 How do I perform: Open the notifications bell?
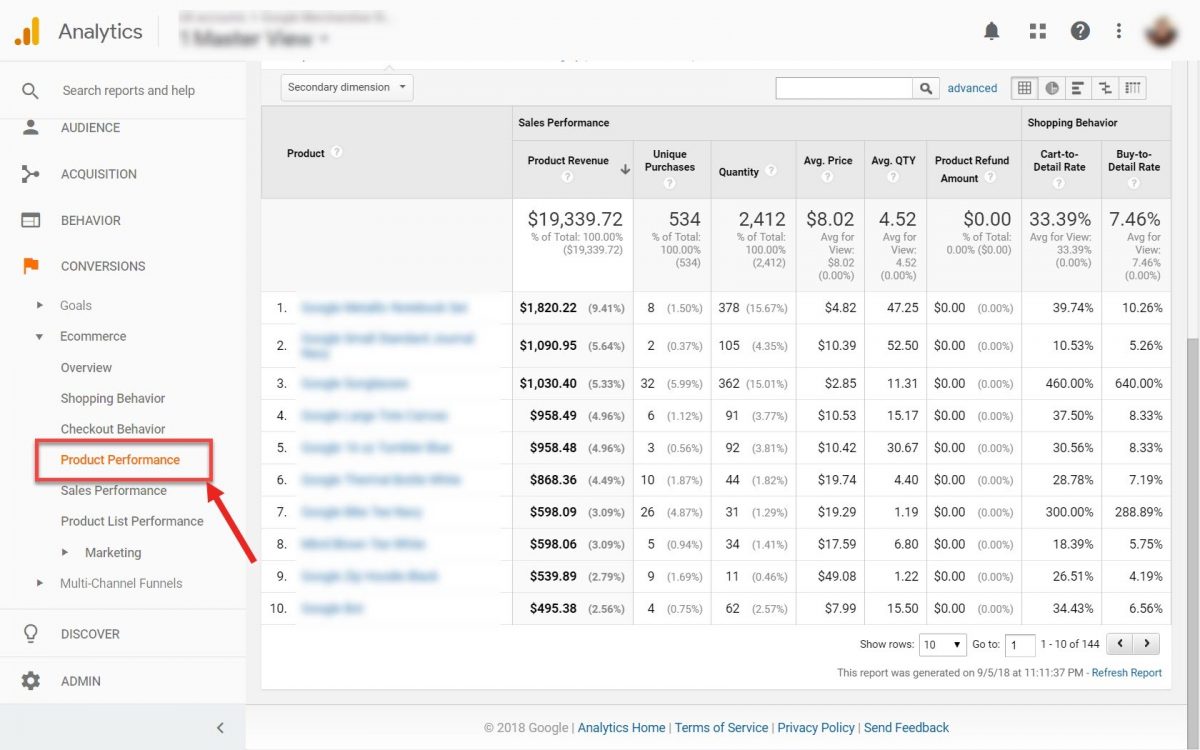pyautogui.click(x=991, y=31)
